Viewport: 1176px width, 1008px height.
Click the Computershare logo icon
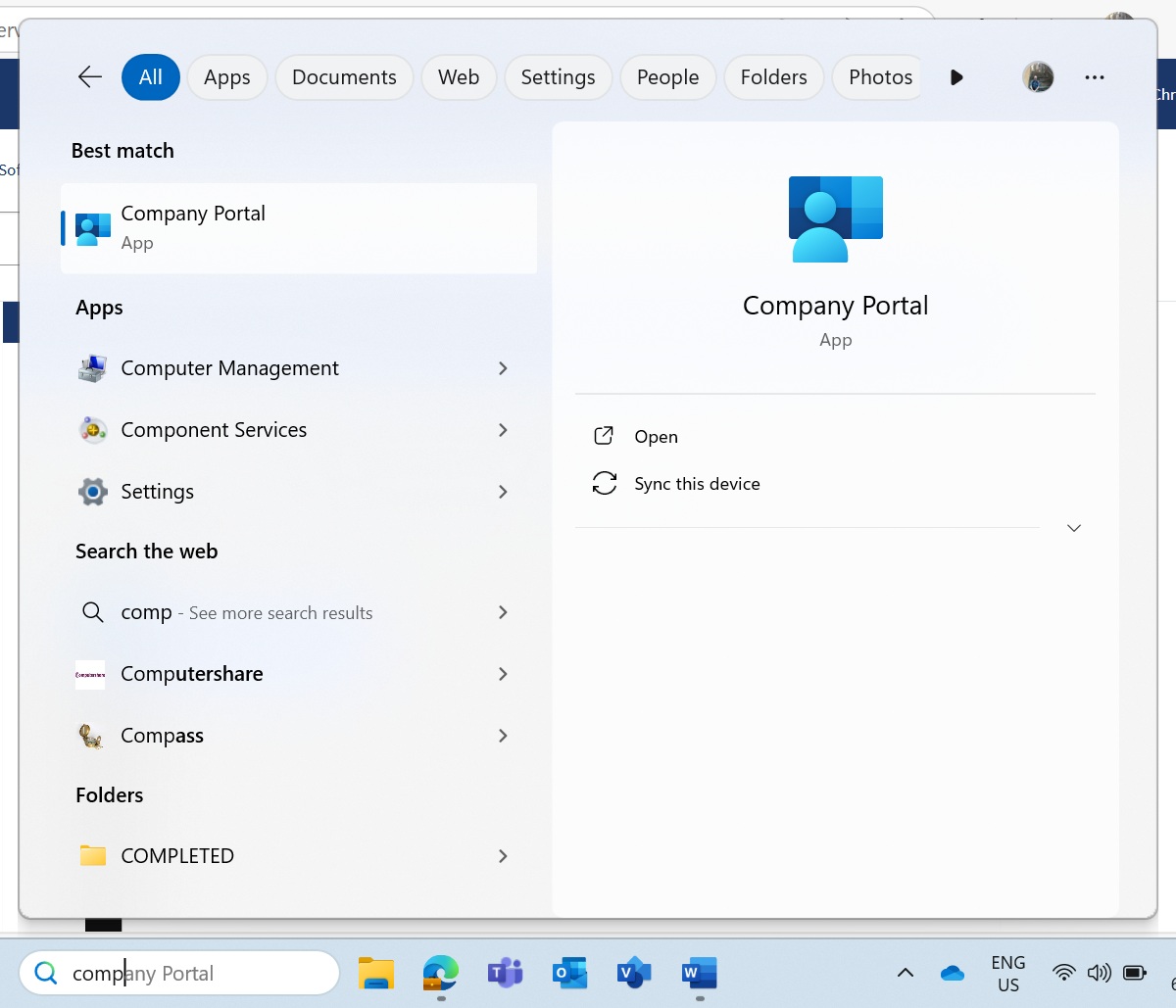[x=90, y=674]
